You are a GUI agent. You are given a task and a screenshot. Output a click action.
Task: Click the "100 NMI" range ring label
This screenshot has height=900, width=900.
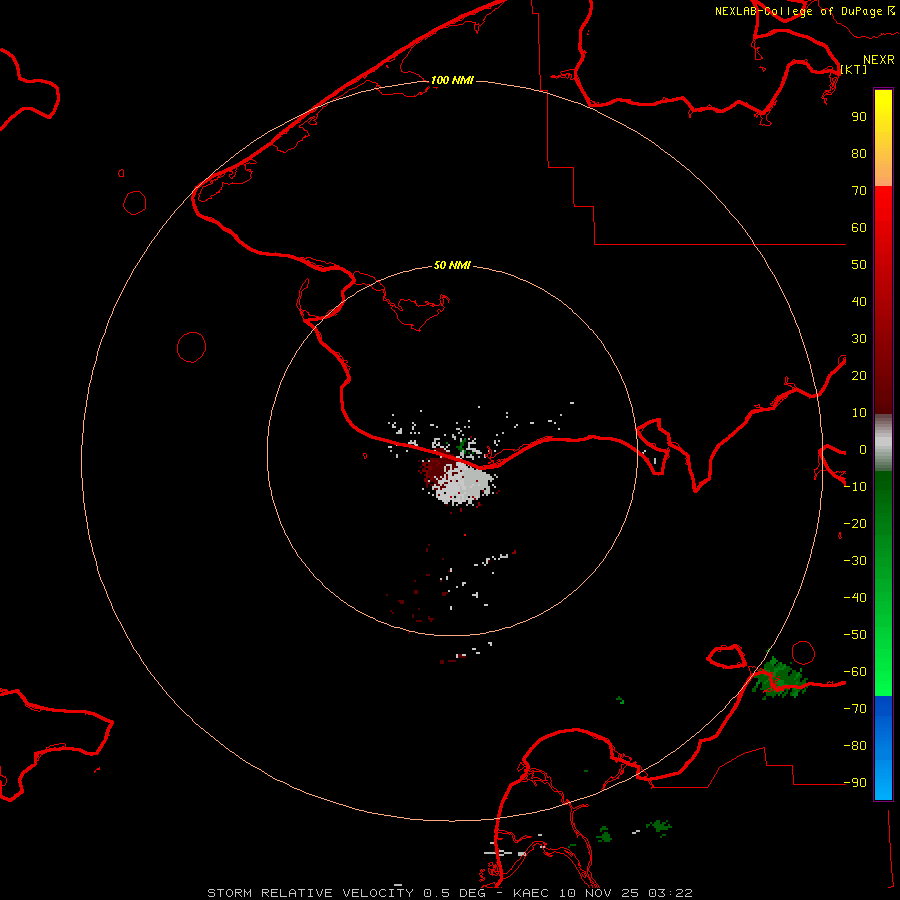[x=452, y=80]
